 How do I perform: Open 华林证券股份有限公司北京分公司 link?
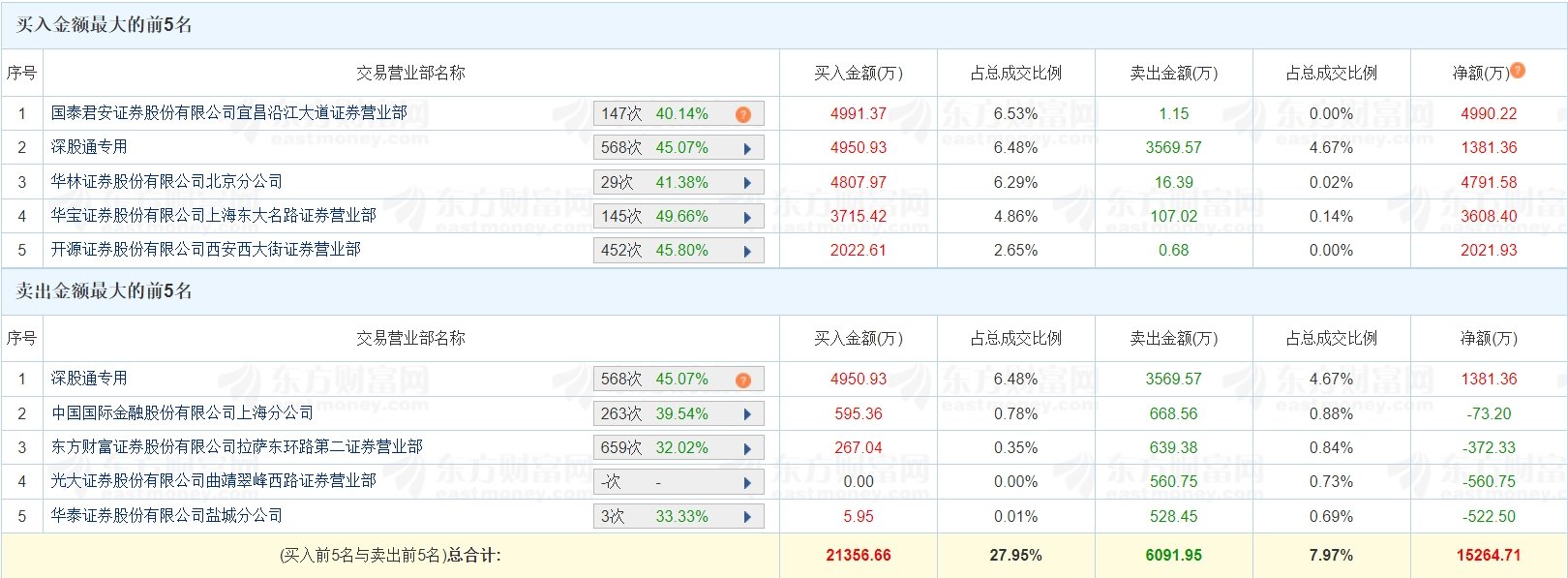[x=166, y=182]
